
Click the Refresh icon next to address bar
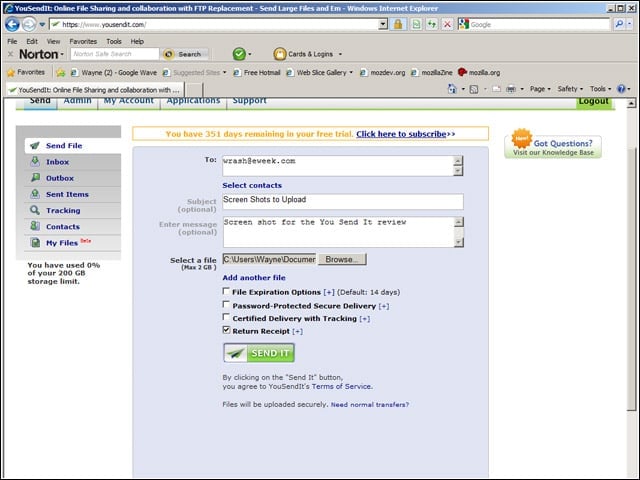click(431, 24)
